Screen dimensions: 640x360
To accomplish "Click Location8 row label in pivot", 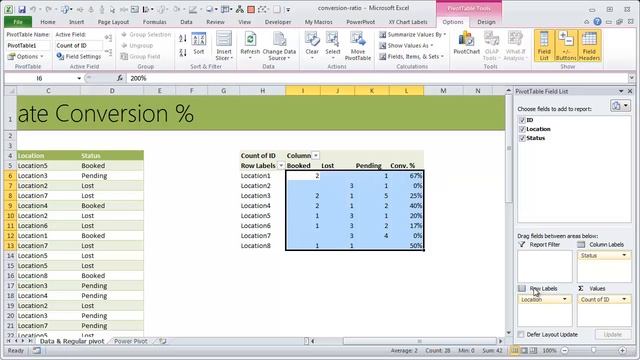I will (x=256, y=246).
